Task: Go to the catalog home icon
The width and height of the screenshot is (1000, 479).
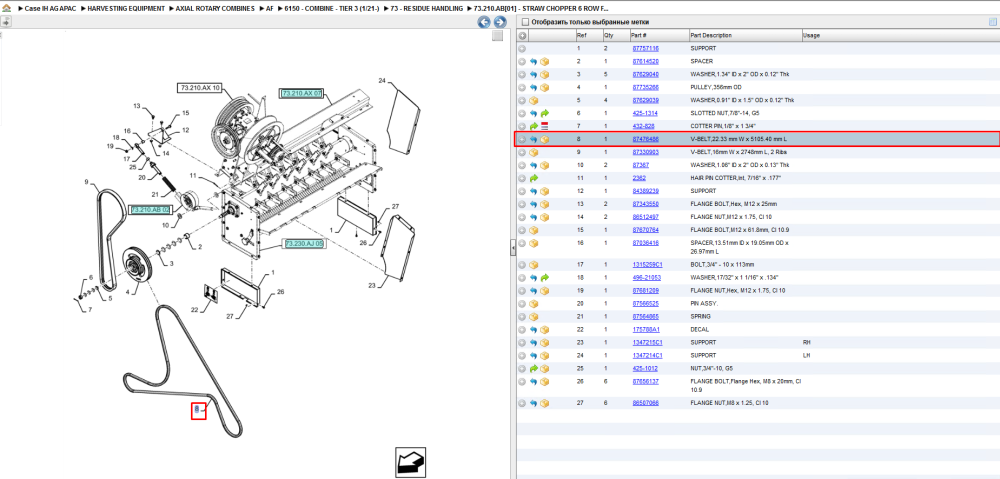Action: pyautogui.click(x=6, y=9)
